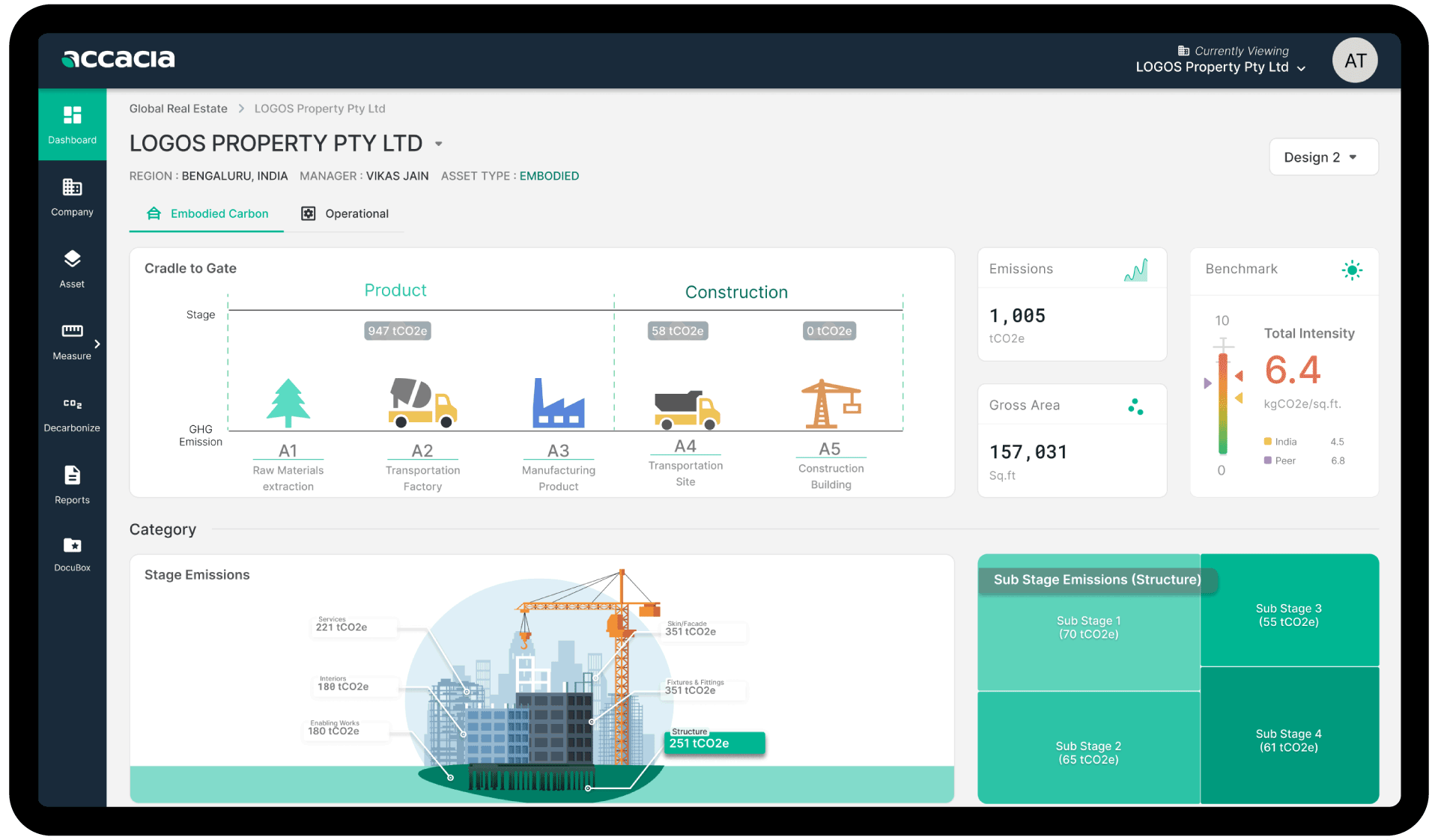Open the Measure ruler tool
The width and height of the screenshot is (1438, 840).
click(x=72, y=341)
